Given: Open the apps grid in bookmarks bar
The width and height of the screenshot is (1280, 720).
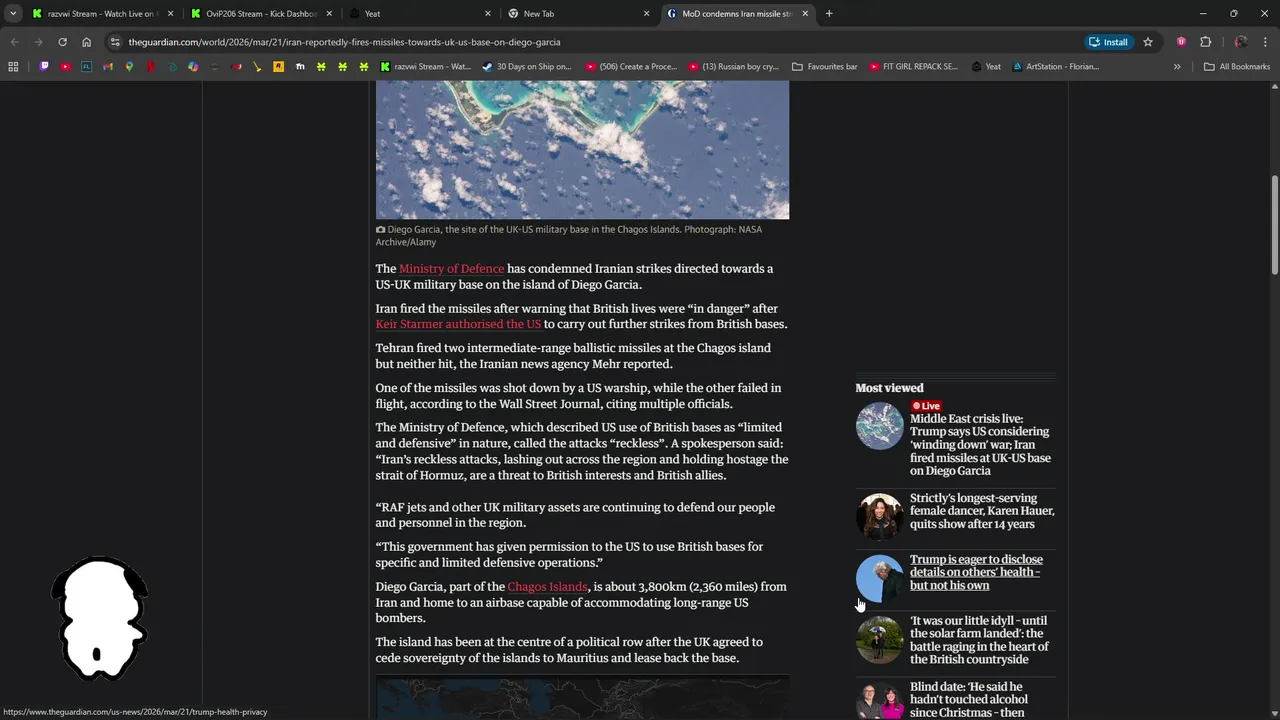Looking at the screenshot, I should coord(13,67).
